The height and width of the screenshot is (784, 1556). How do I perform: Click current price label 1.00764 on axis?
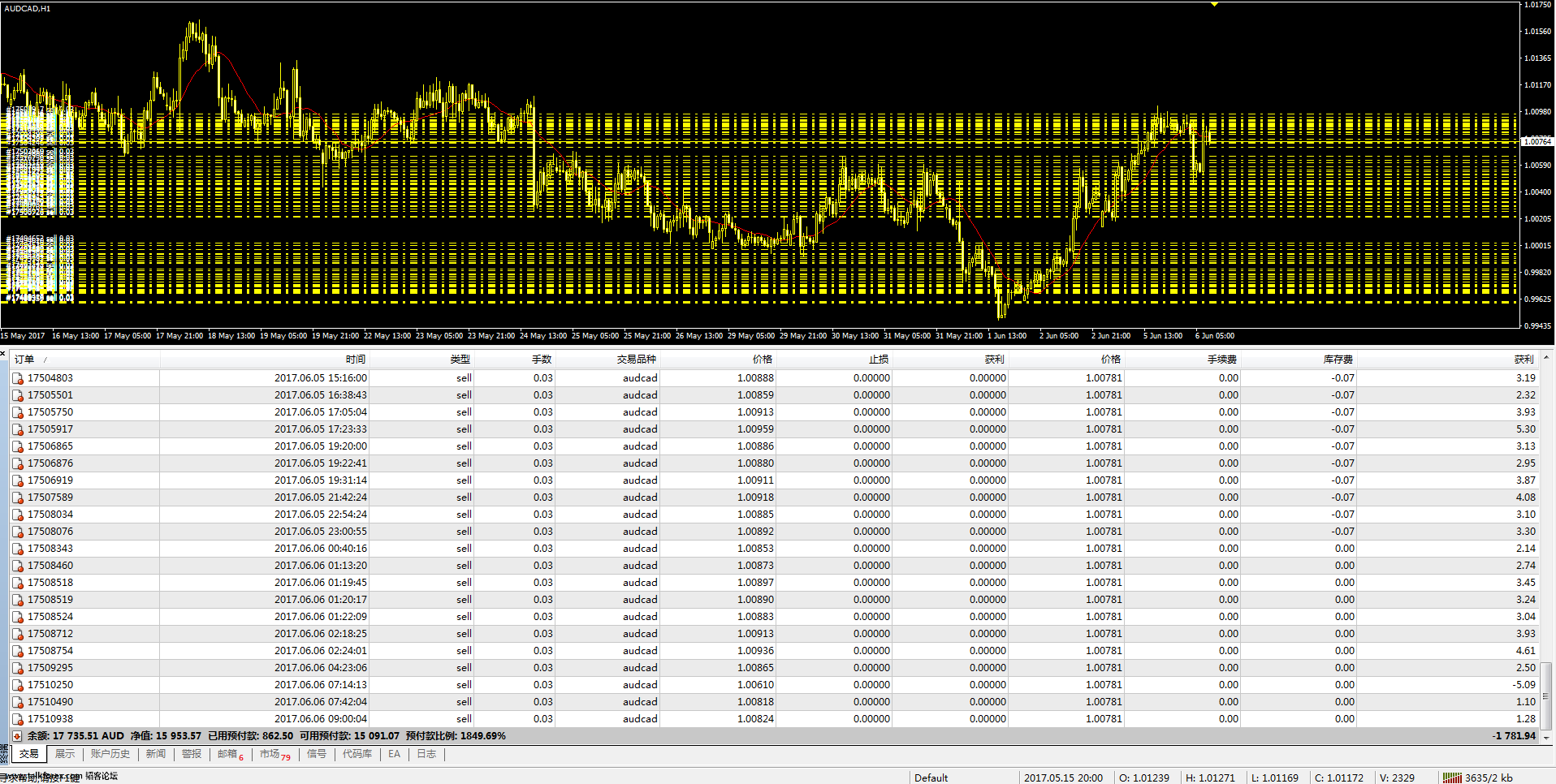(x=1537, y=141)
